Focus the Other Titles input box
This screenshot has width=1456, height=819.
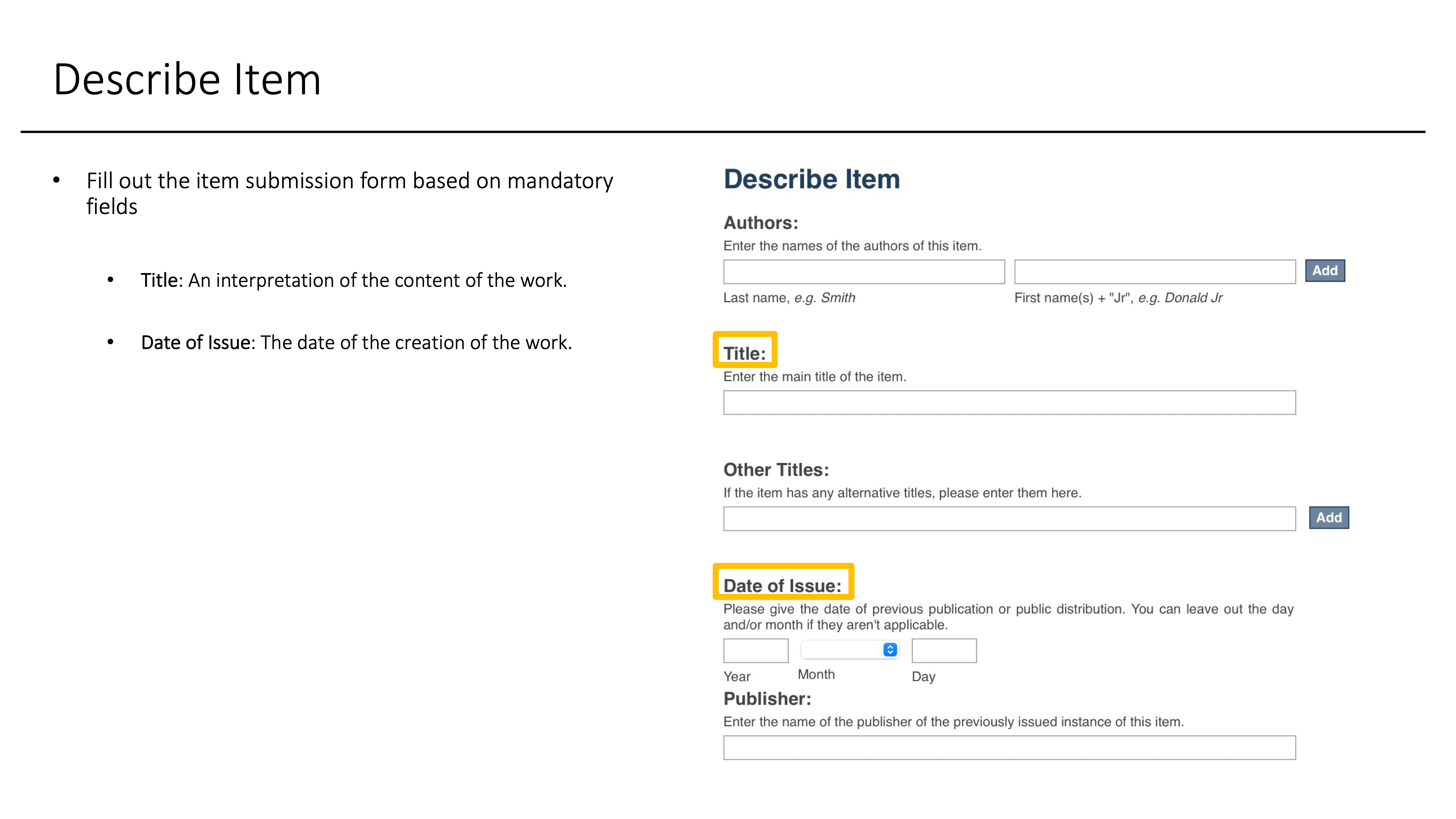pyautogui.click(x=1009, y=518)
